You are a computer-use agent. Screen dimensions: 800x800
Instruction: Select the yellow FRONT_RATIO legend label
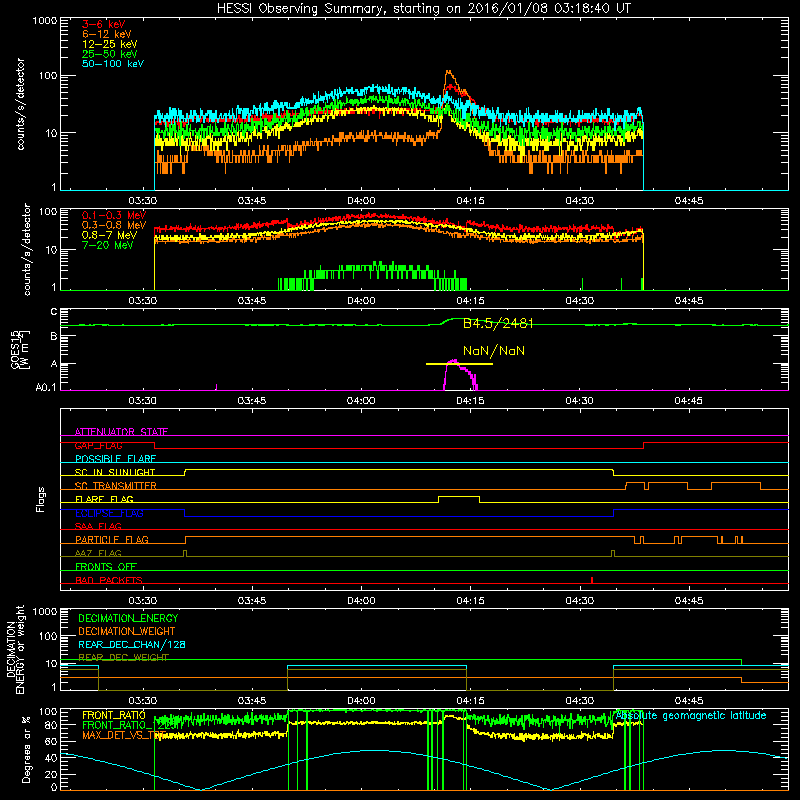tap(114, 715)
